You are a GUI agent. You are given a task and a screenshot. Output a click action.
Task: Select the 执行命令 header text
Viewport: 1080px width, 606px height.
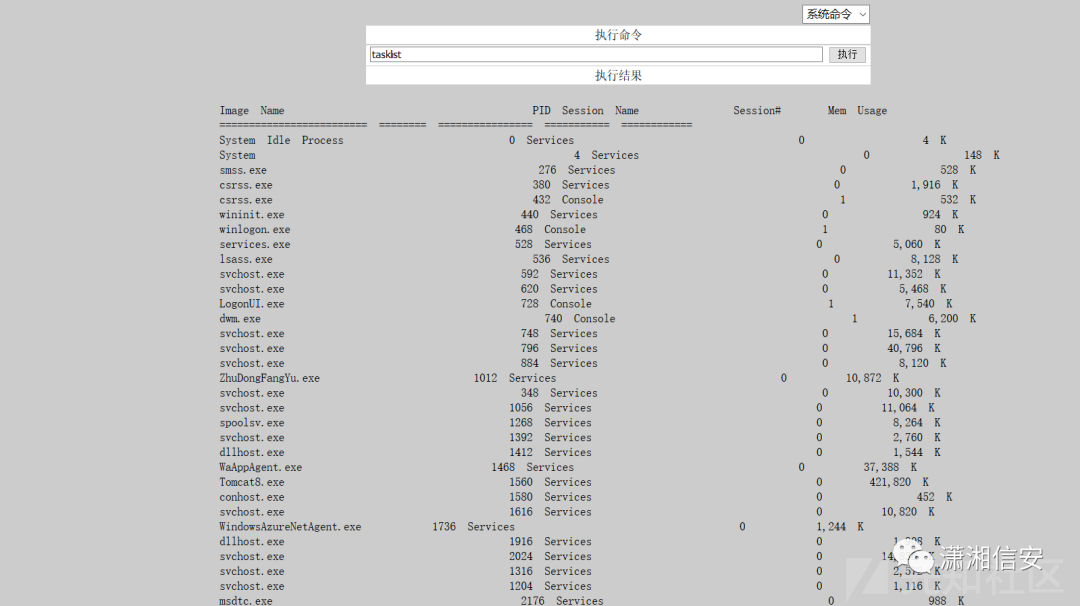tap(618, 34)
